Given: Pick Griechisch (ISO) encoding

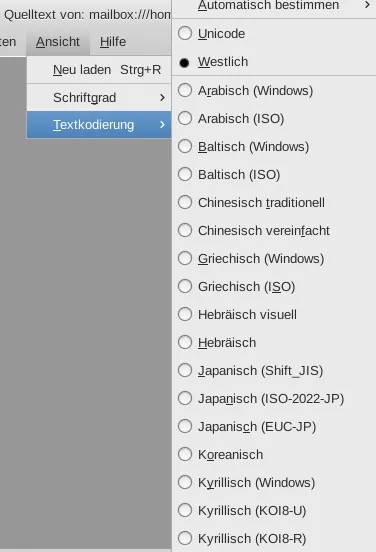Looking at the screenshot, I should [274, 287].
